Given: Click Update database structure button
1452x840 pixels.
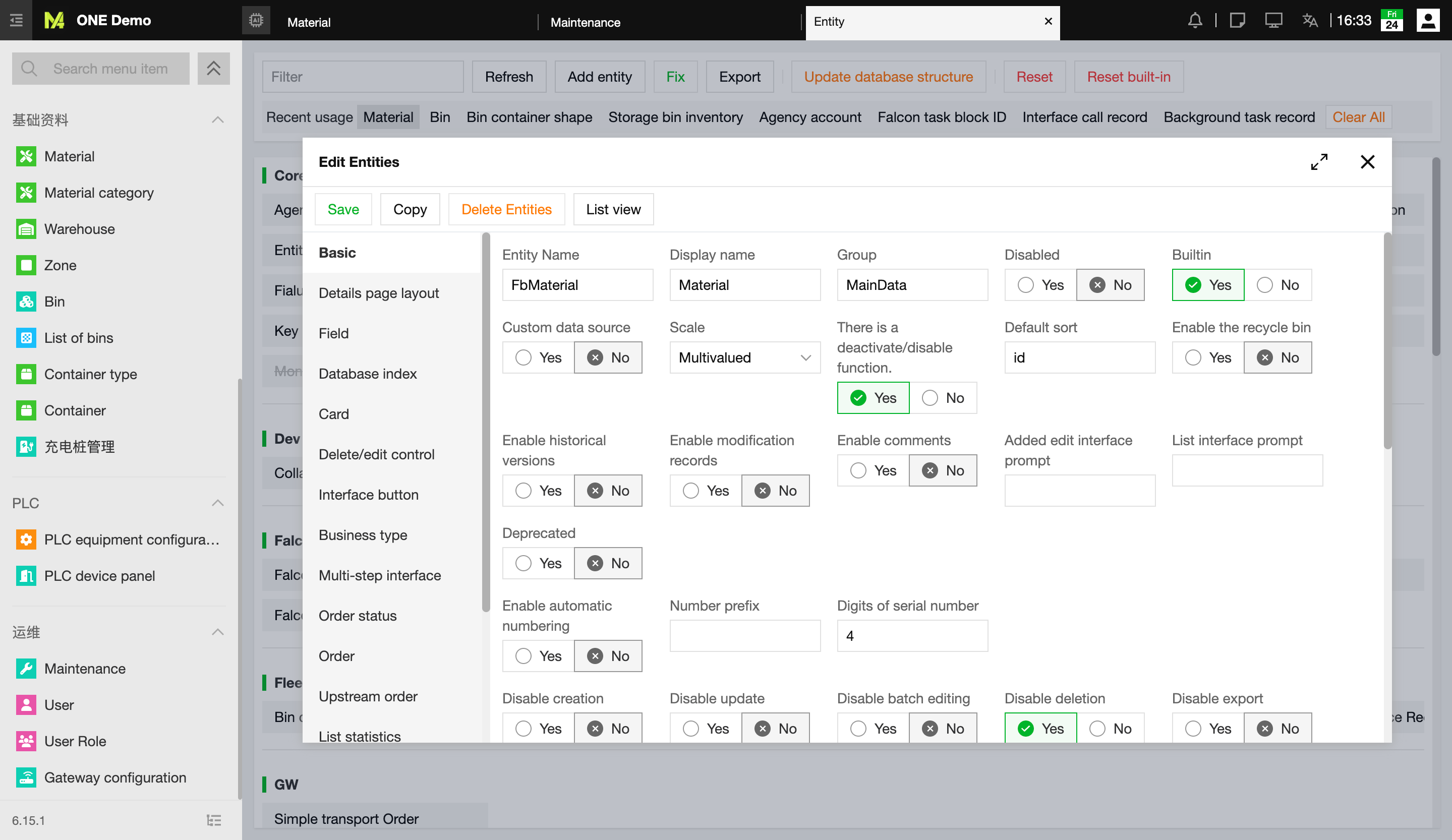Looking at the screenshot, I should click(x=888, y=77).
